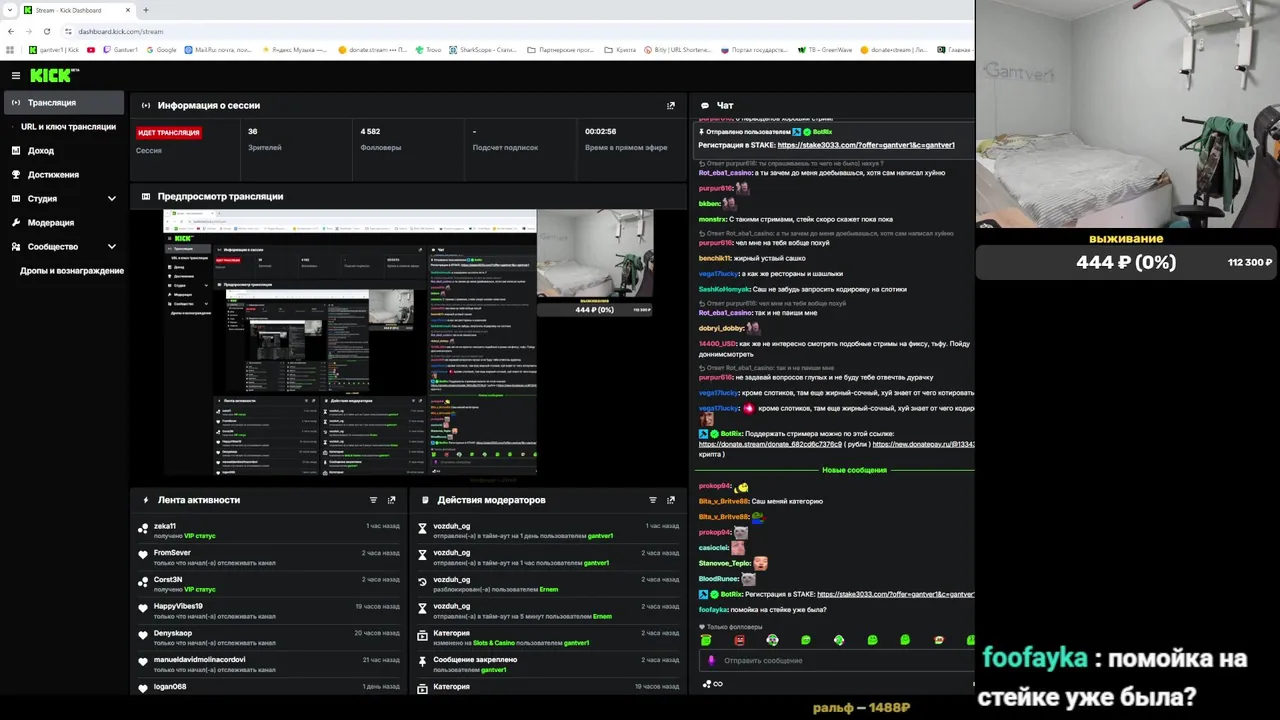Click the KICK logo
This screenshot has width=1280, height=720.
tap(54, 76)
